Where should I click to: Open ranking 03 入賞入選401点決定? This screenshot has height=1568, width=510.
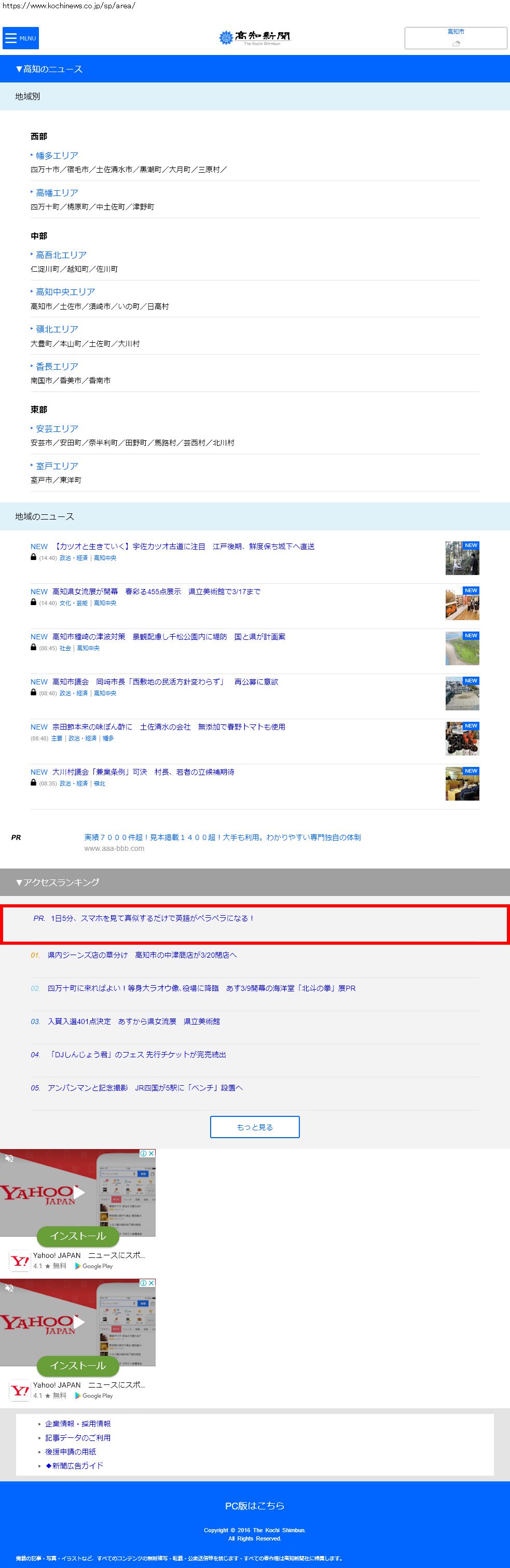[134, 1021]
